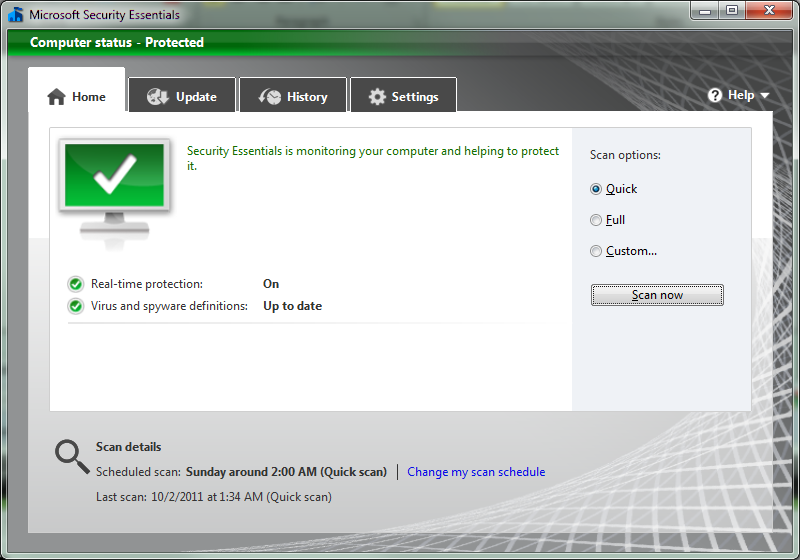Click the 'Up to date' status text

(x=292, y=306)
